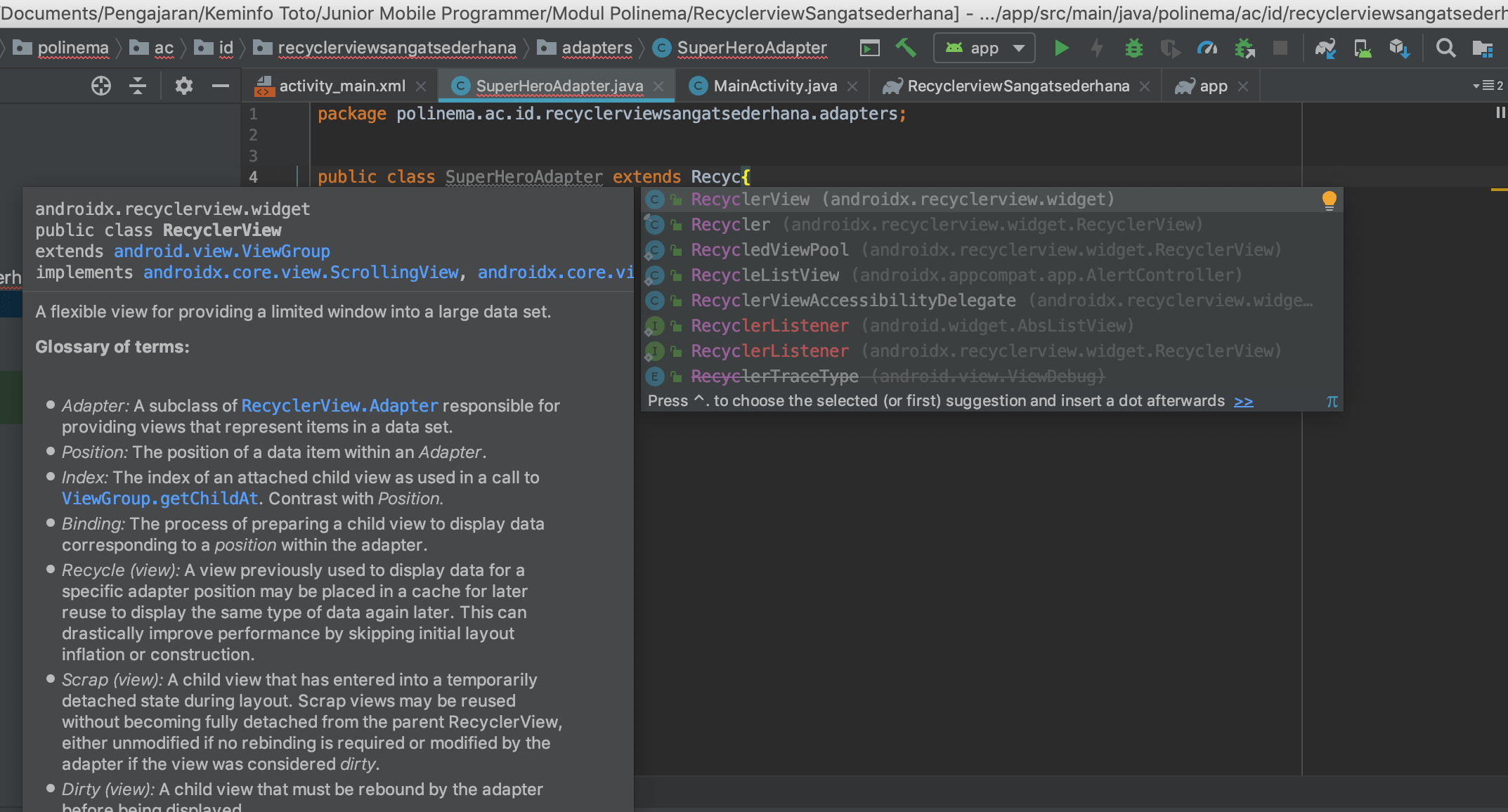This screenshot has width=1508, height=812.
Task: Click the Search Everywhere magnifier
Action: (x=1444, y=48)
